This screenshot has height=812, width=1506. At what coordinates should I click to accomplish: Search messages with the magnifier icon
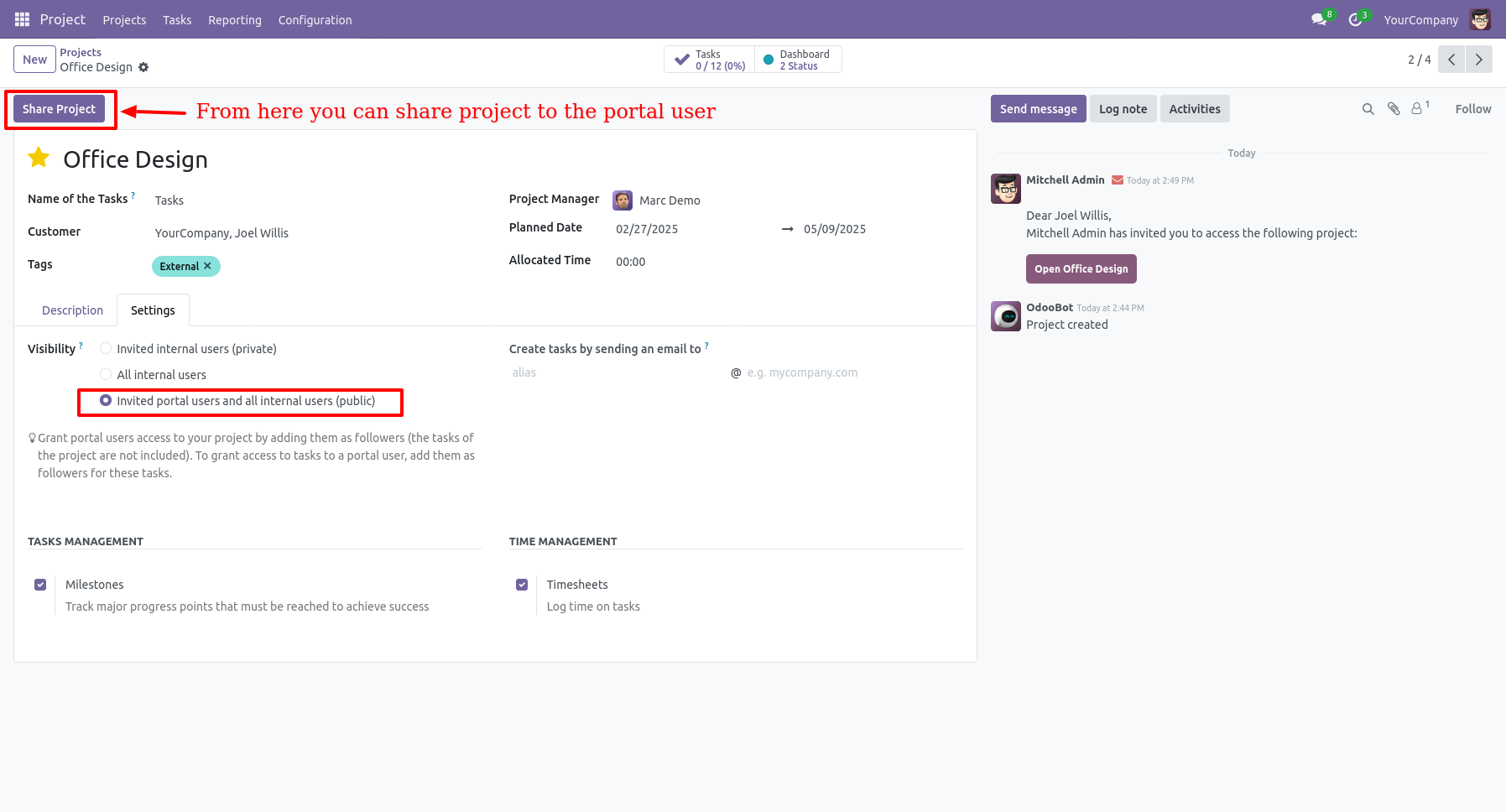[1368, 109]
